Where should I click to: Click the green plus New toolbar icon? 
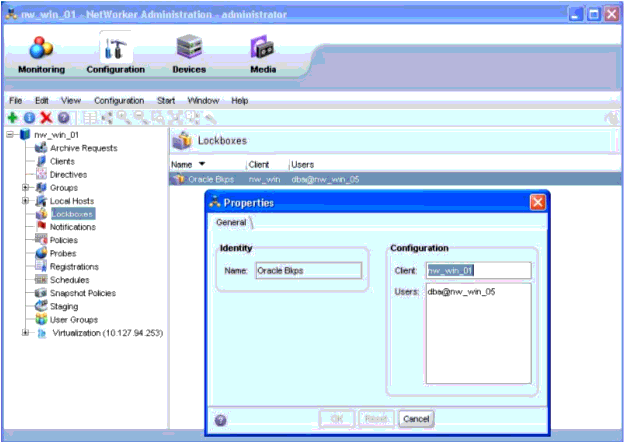(x=12, y=117)
